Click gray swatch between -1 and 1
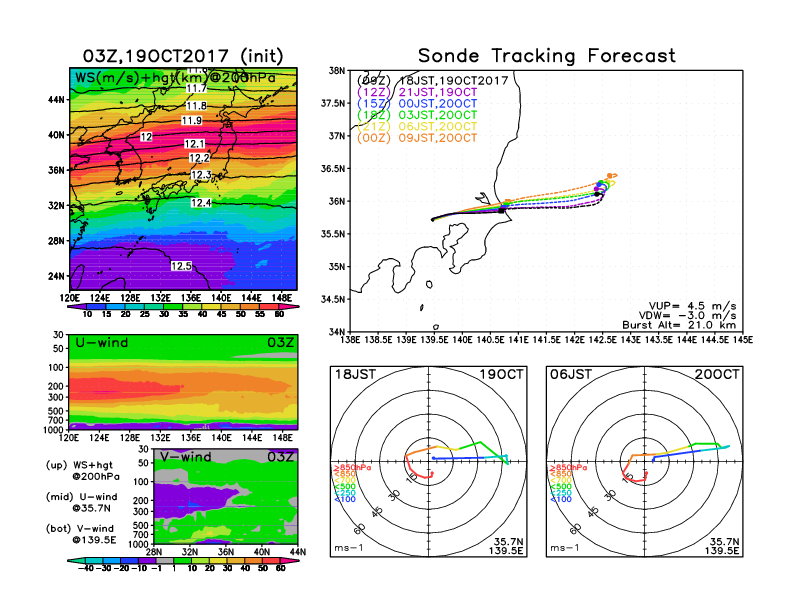Image resolution: width=792 pixels, height=612 pixels. [165, 561]
